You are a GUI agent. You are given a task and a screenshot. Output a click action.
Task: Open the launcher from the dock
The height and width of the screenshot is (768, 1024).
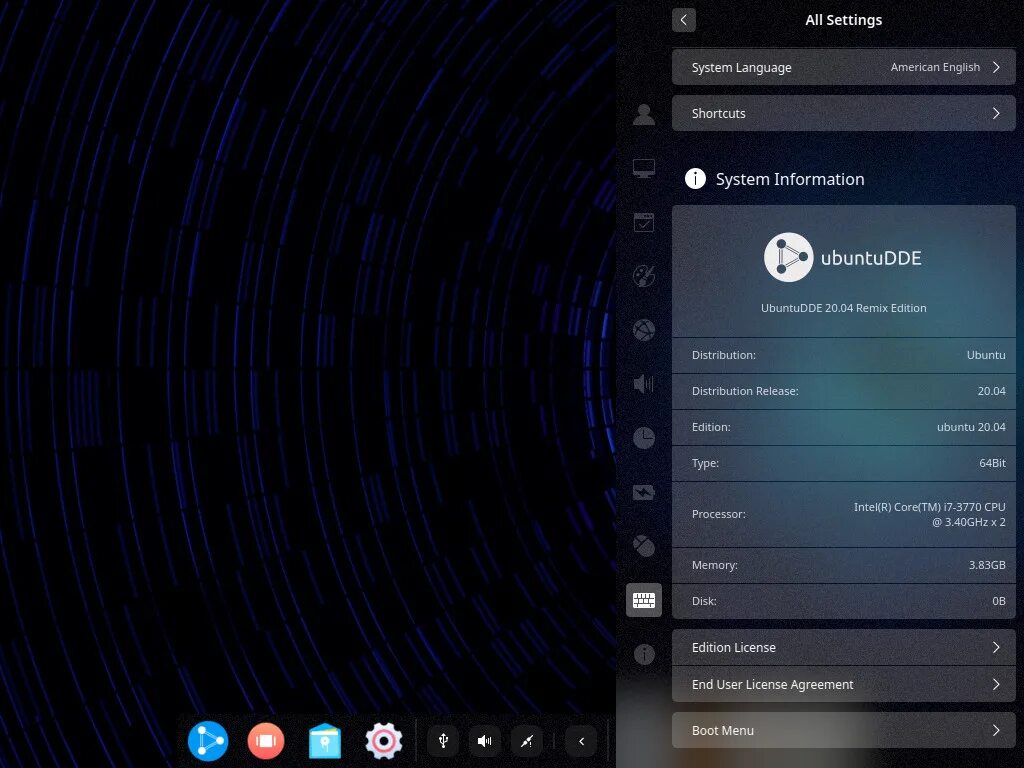[x=208, y=741]
